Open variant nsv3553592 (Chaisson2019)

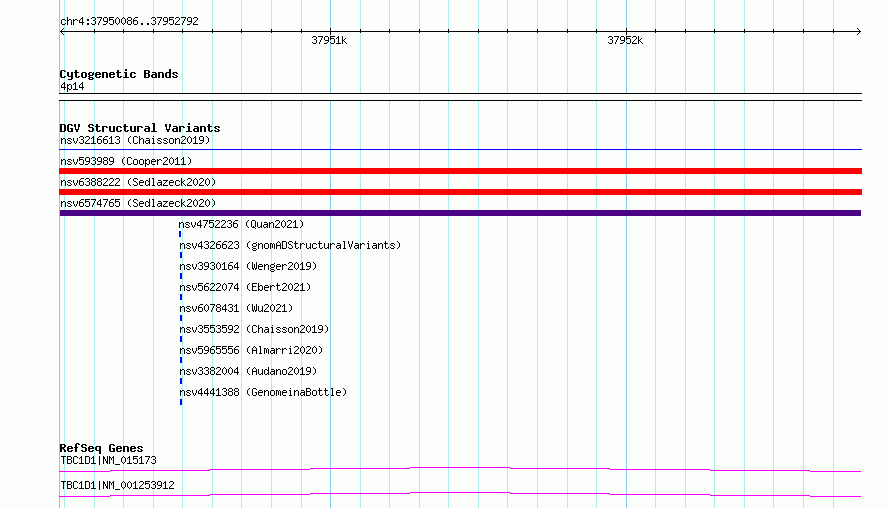254,329
